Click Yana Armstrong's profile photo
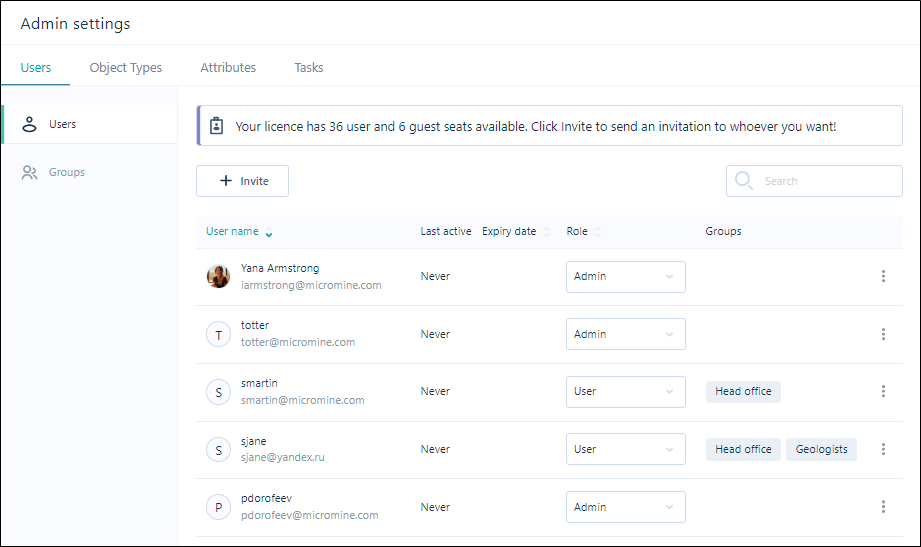The width and height of the screenshot is (921, 547). point(219,276)
